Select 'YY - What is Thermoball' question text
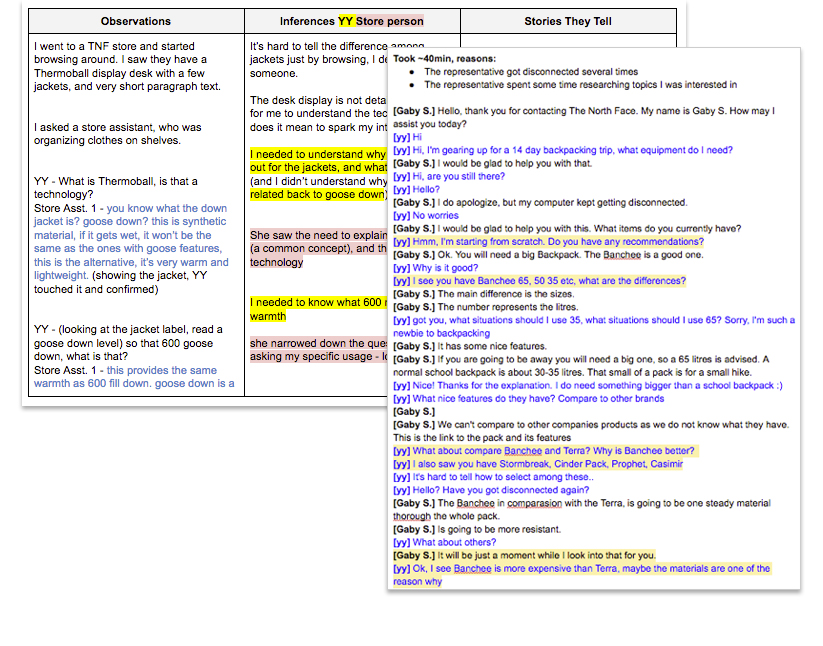 coord(116,188)
